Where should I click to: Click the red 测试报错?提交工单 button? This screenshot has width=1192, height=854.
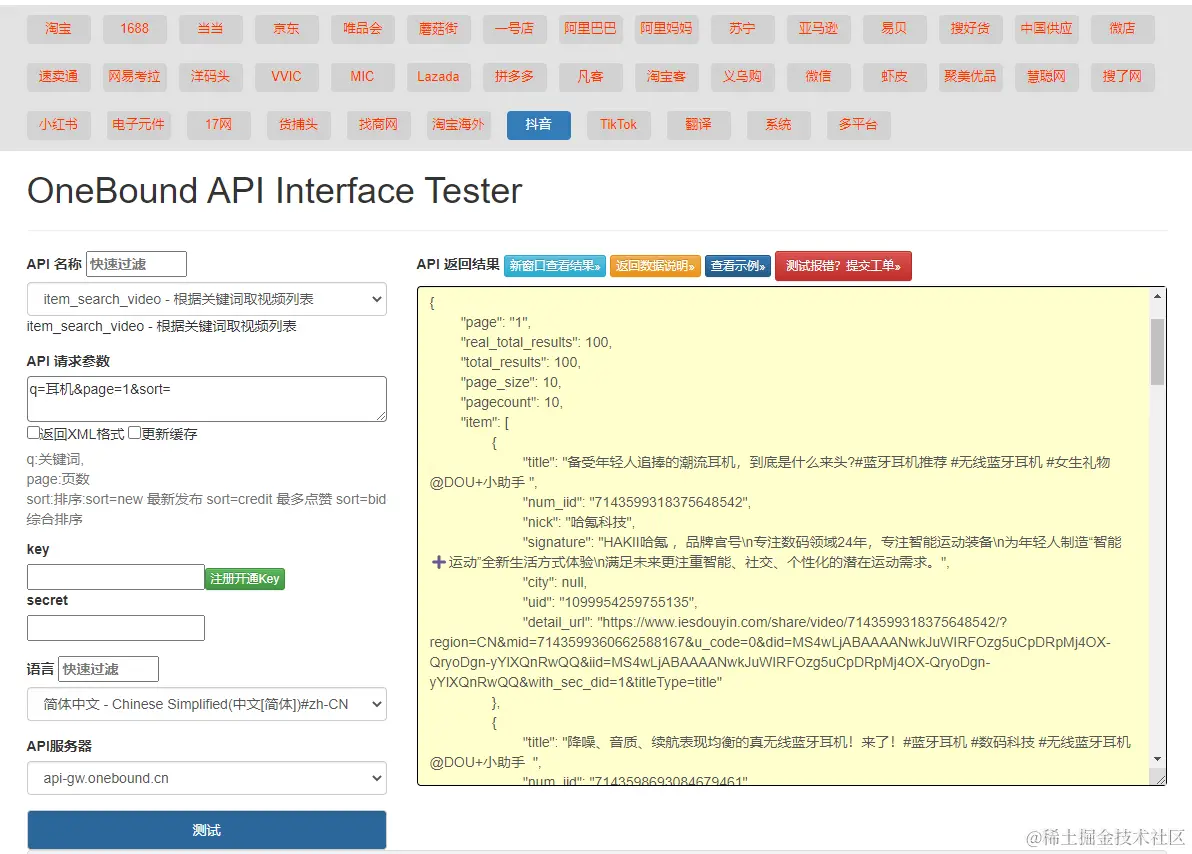click(x=843, y=266)
